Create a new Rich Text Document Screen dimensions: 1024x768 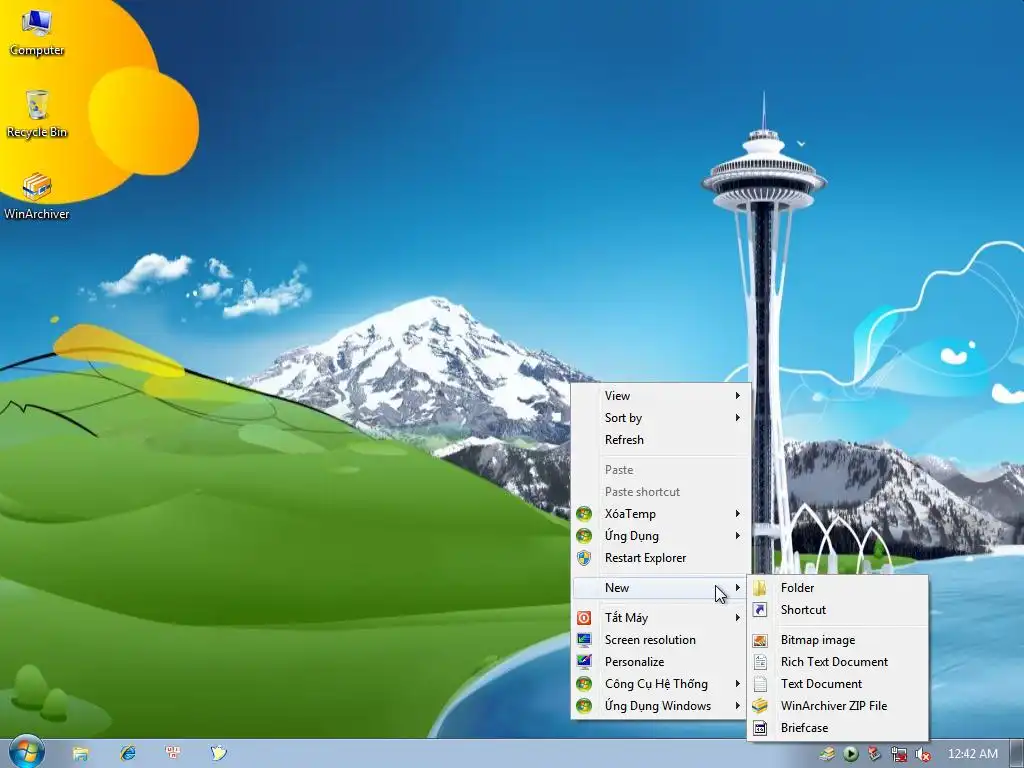click(x=837, y=662)
